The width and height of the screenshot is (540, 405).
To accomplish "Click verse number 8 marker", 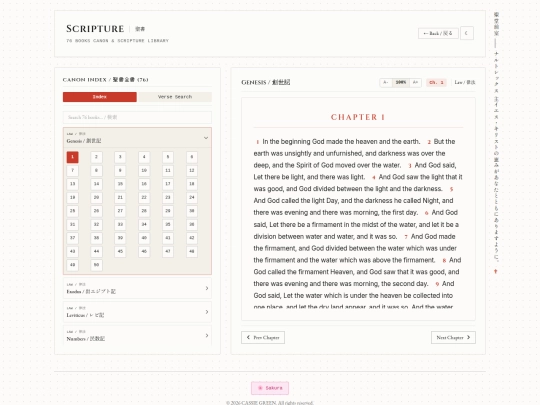I will click(x=444, y=260).
